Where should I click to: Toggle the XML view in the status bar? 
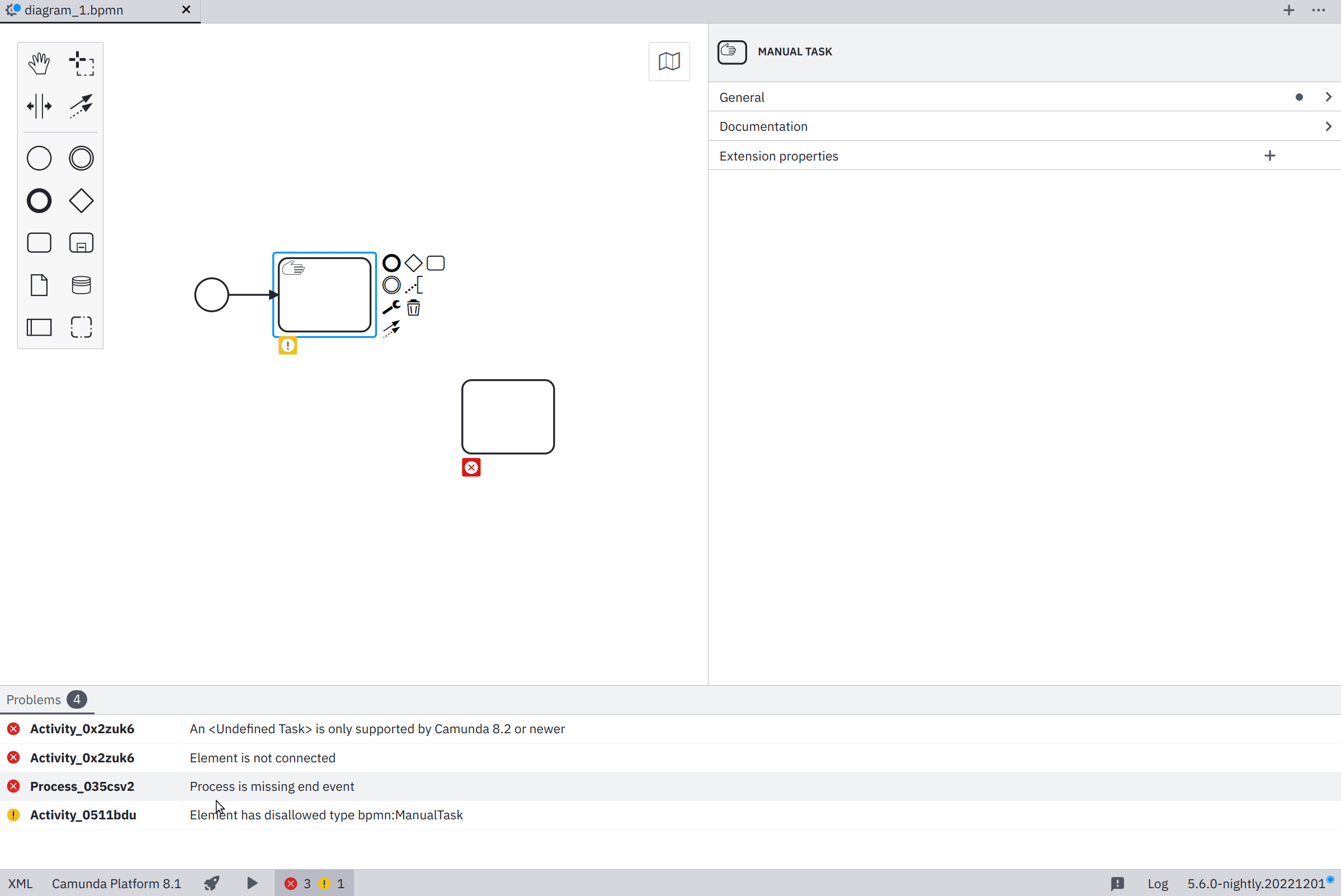pos(21,883)
